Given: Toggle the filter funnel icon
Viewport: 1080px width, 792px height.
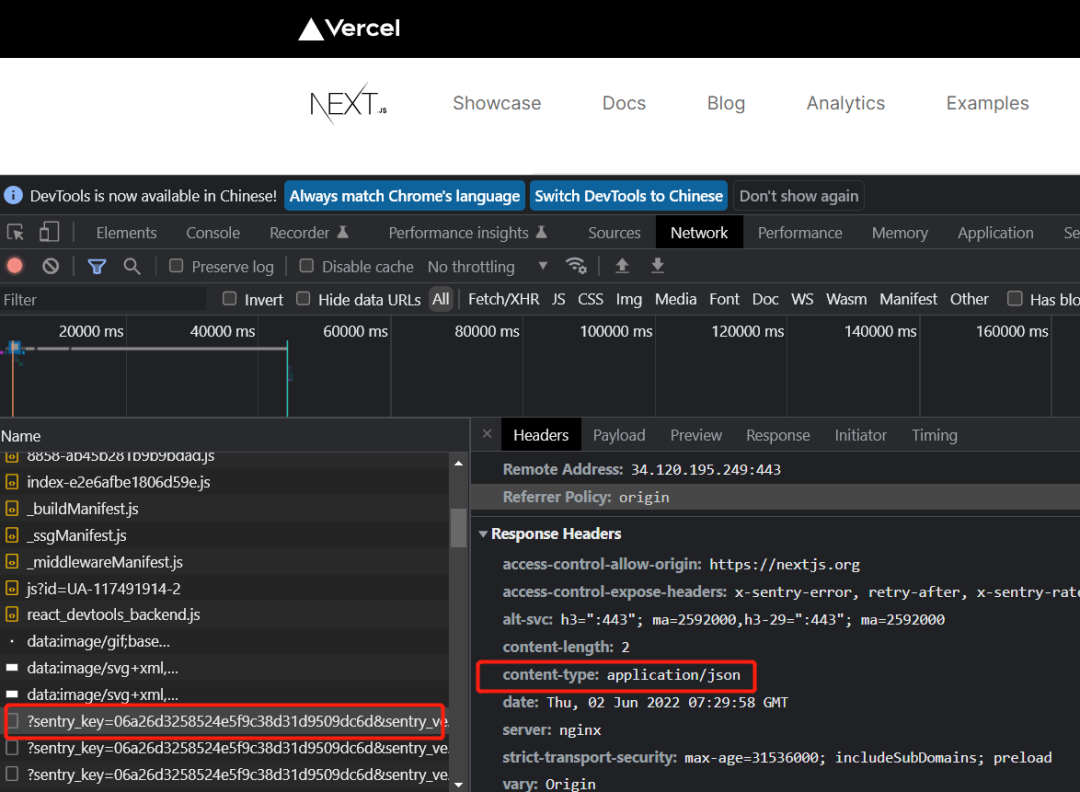Looking at the screenshot, I should [x=96, y=266].
